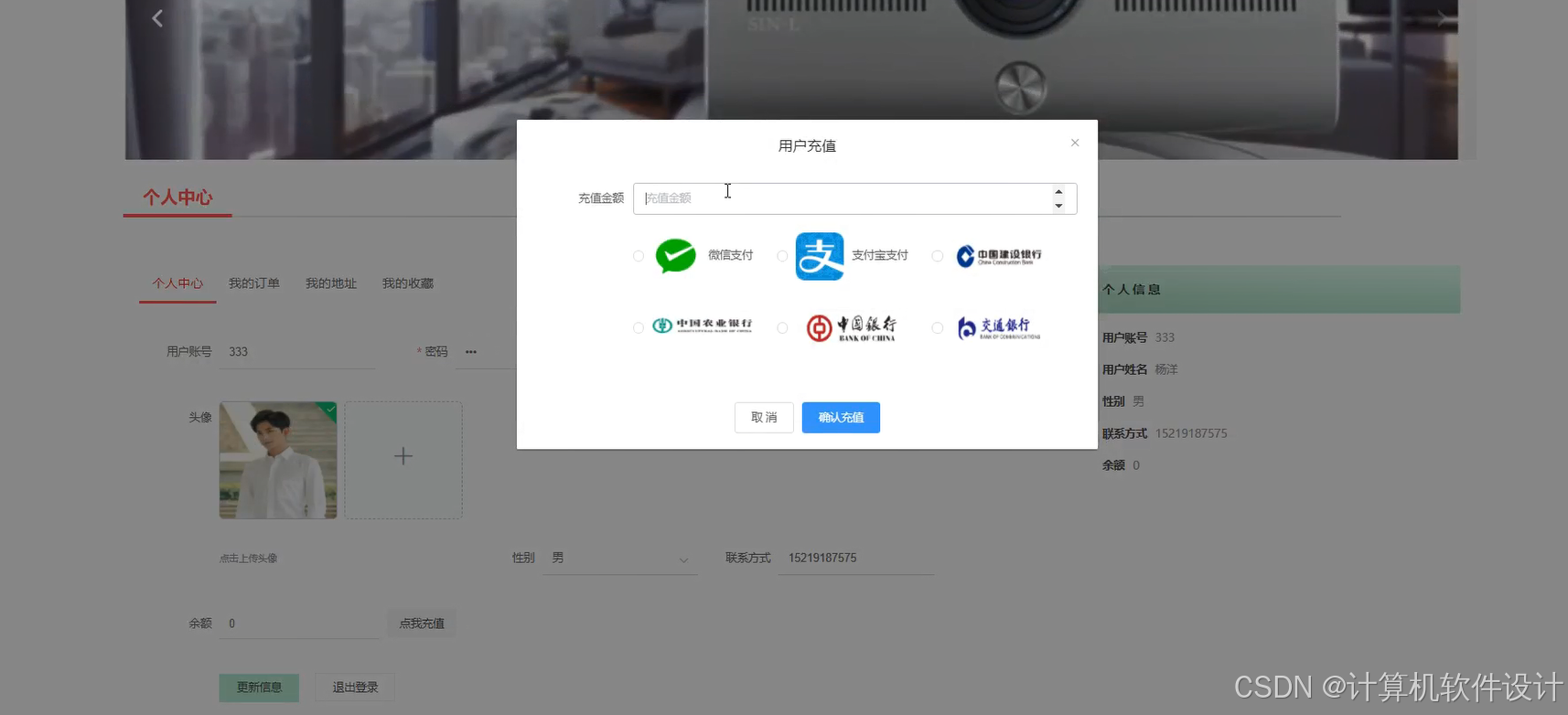Click the Bank of Communications logo
Image resolution: width=1568 pixels, height=715 pixels.
click(998, 327)
